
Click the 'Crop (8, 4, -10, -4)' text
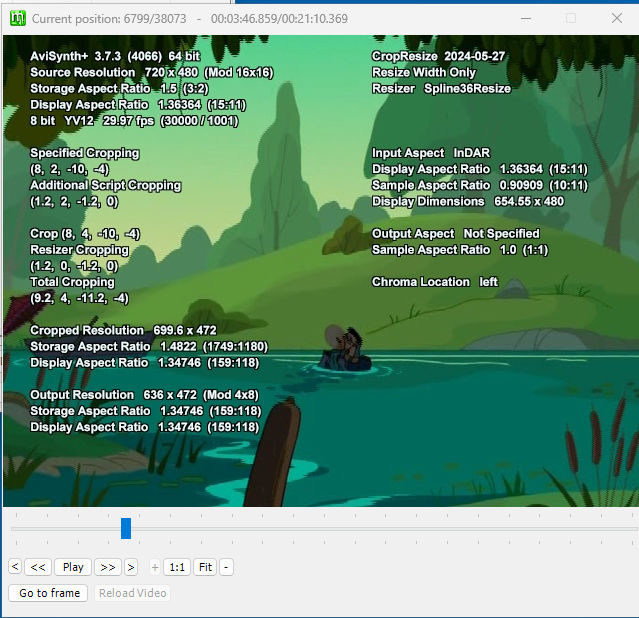85,234
